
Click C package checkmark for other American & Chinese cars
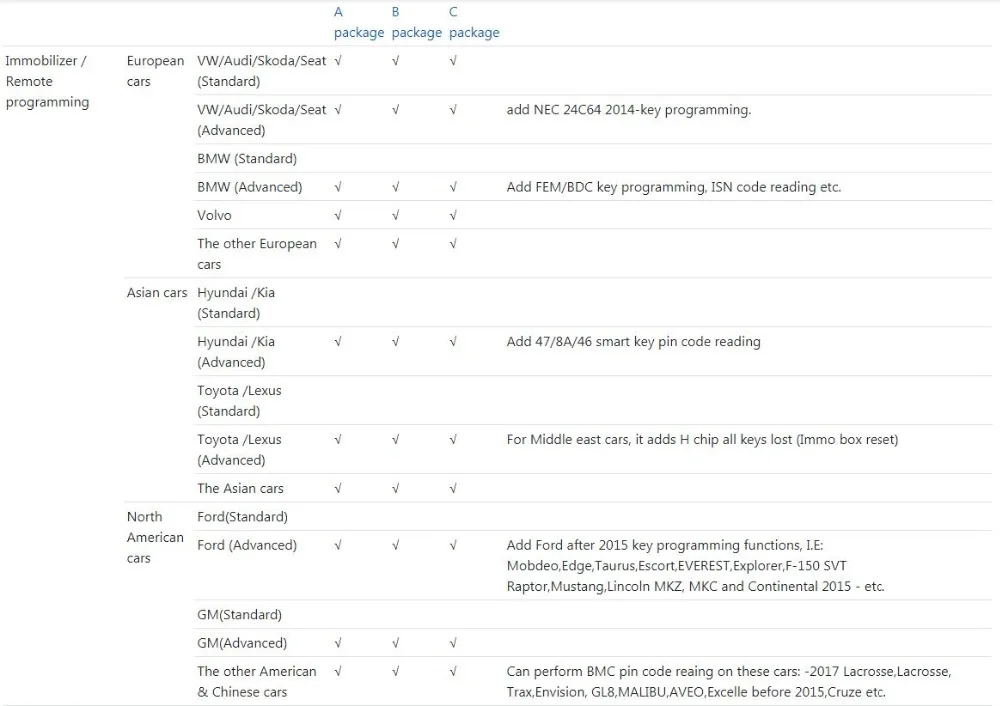(x=453, y=672)
